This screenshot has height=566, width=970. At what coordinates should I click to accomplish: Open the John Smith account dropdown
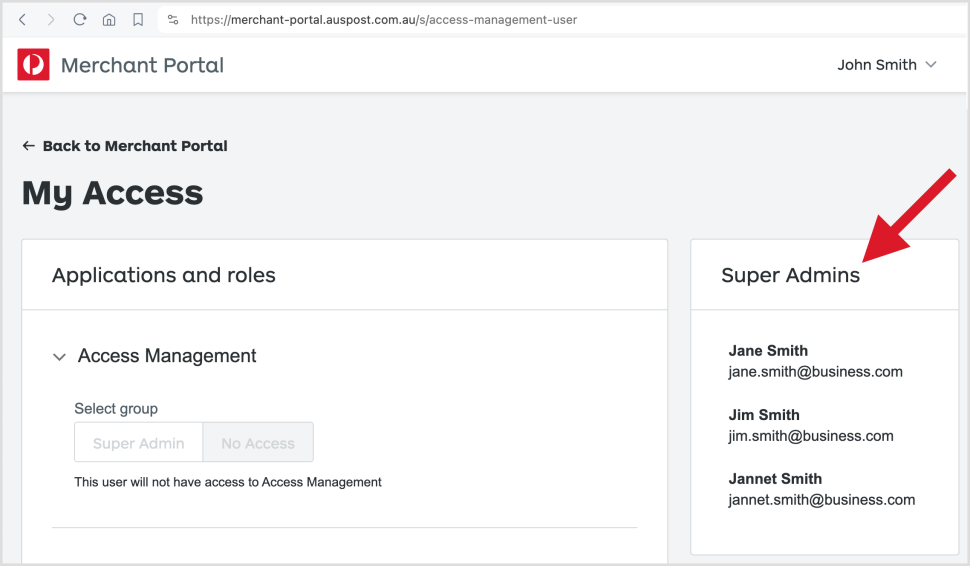(x=886, y=65)
